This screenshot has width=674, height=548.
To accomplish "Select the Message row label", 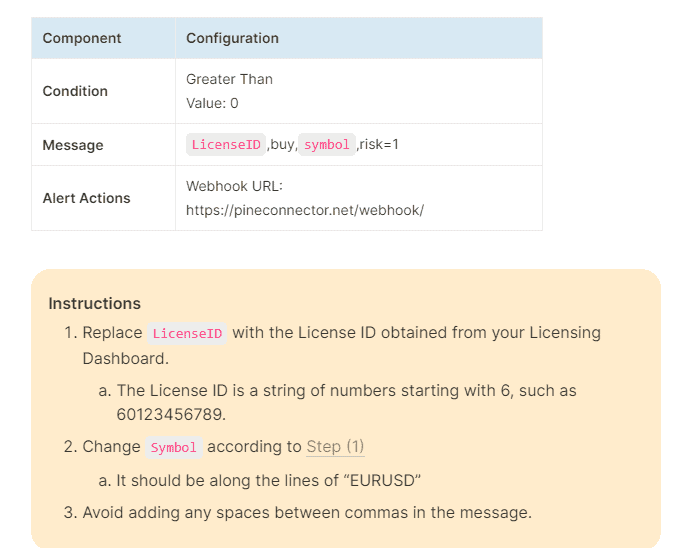I will click(73, 145).
